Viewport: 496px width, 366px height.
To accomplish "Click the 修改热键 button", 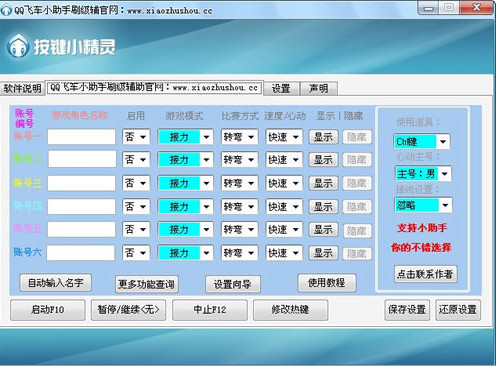I will click(x=290, y=310).
